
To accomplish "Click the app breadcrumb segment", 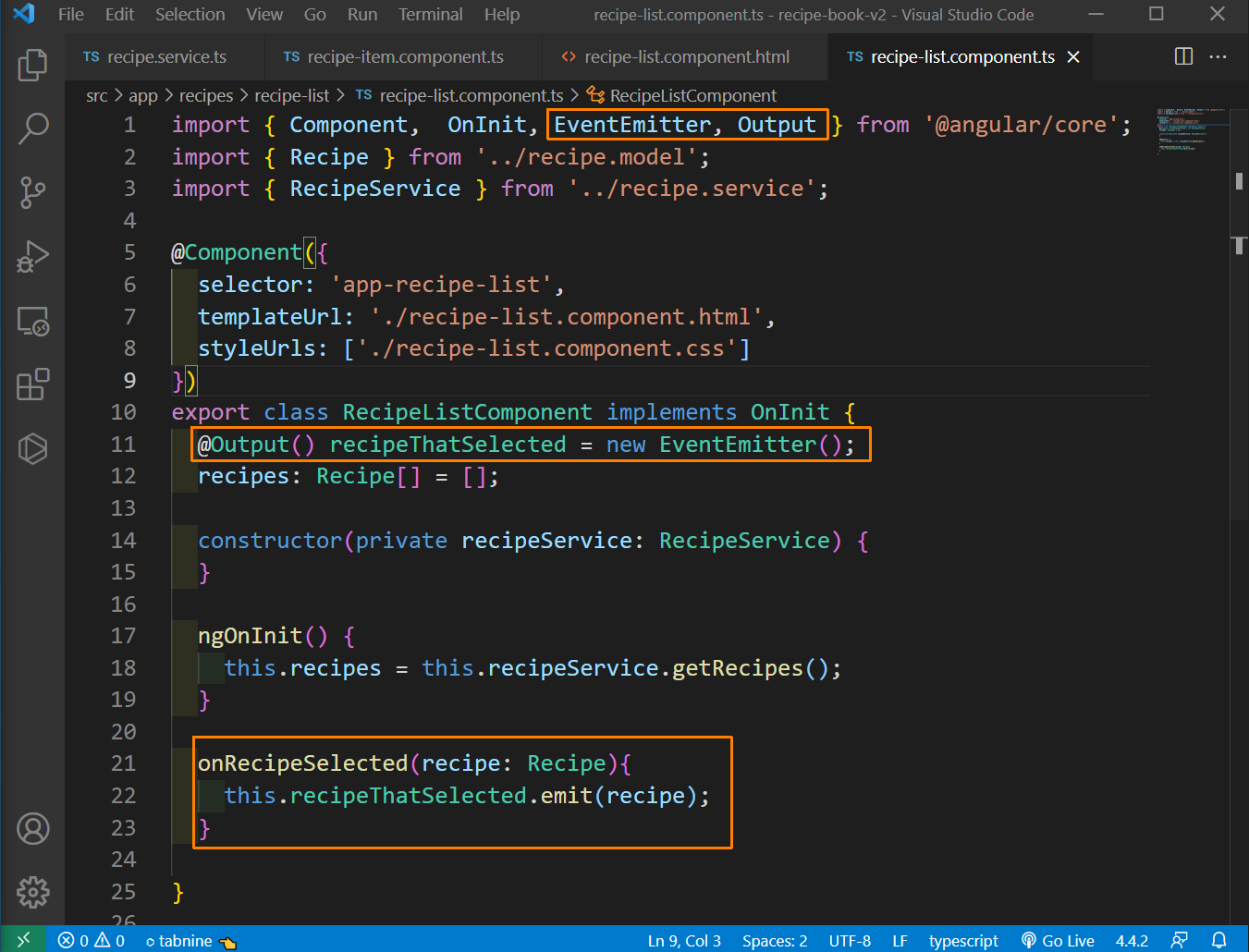I will (143, 96).
